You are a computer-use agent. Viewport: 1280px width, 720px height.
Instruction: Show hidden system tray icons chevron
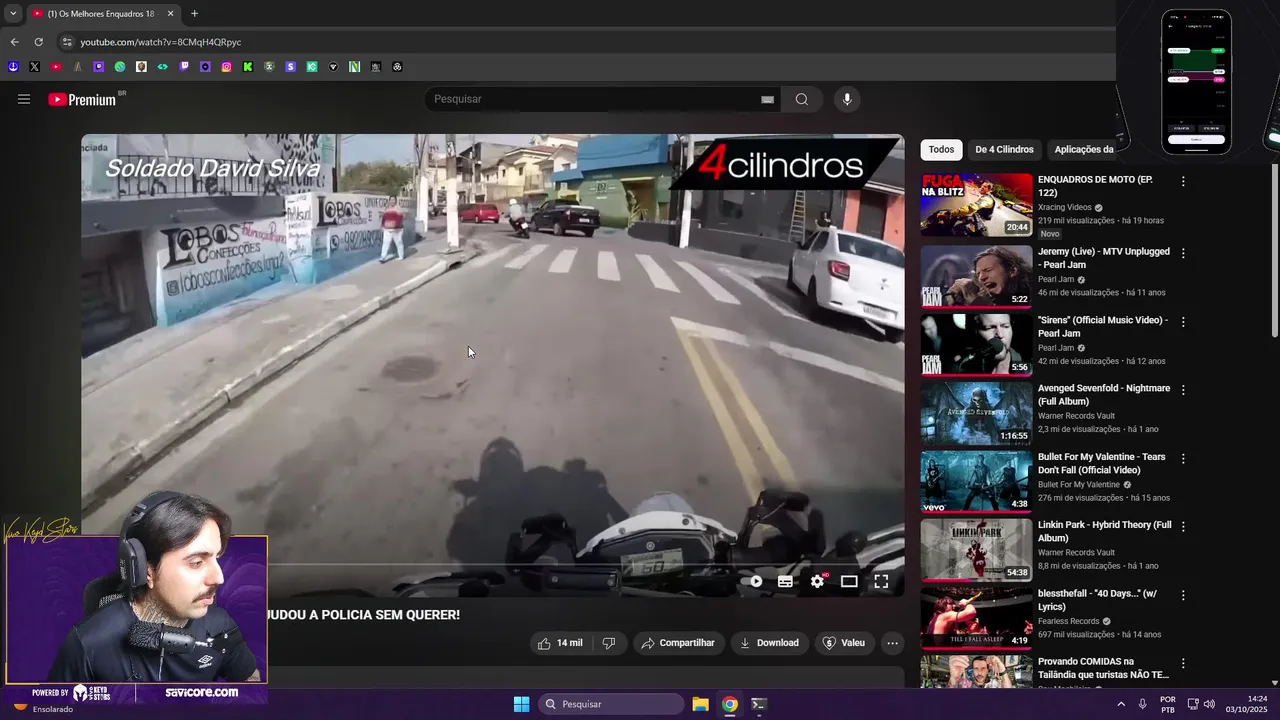click(x=1120, y=704)
